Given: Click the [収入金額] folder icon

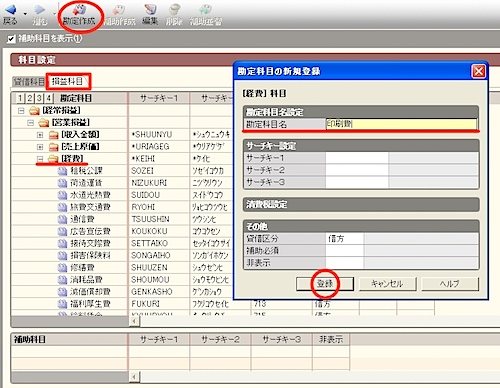Looking at the screenshot, I should coord(53,135).
